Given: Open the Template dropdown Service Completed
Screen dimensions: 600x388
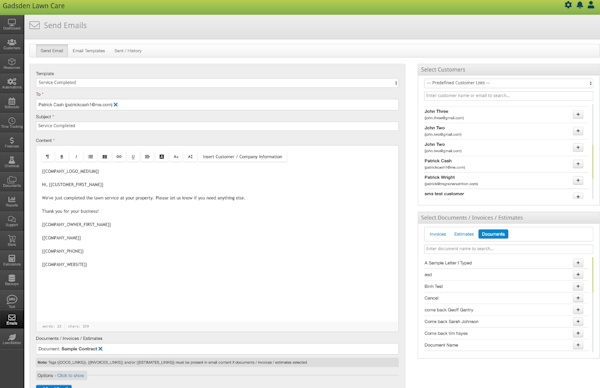Looking at the screenshot, I should [217, 83].
